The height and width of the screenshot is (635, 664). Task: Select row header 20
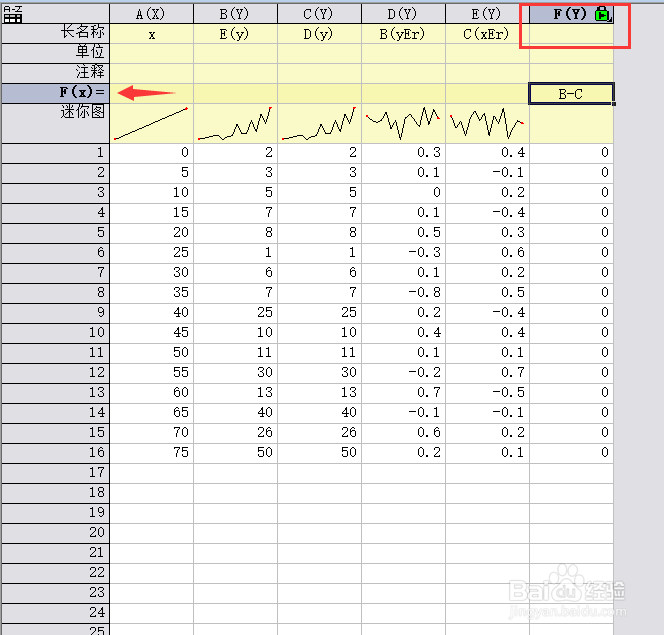tap(55, 533)
